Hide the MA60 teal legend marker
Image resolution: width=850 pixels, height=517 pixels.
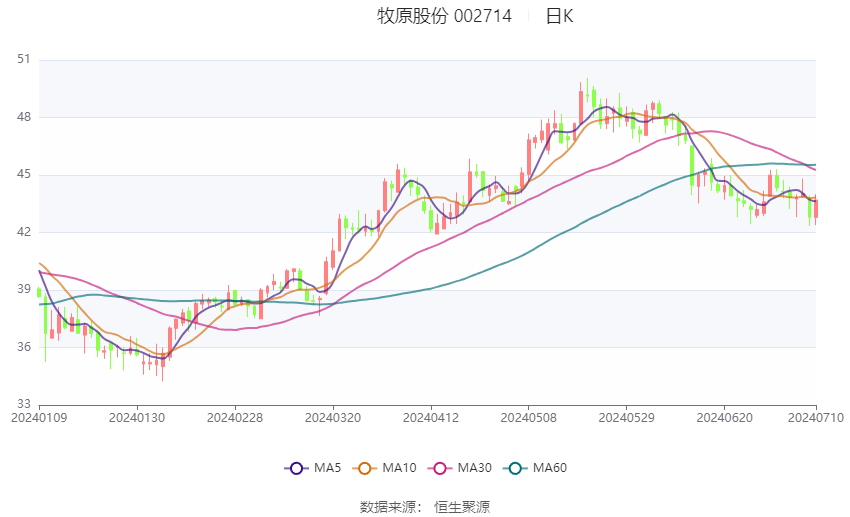(x=516, y=468)
